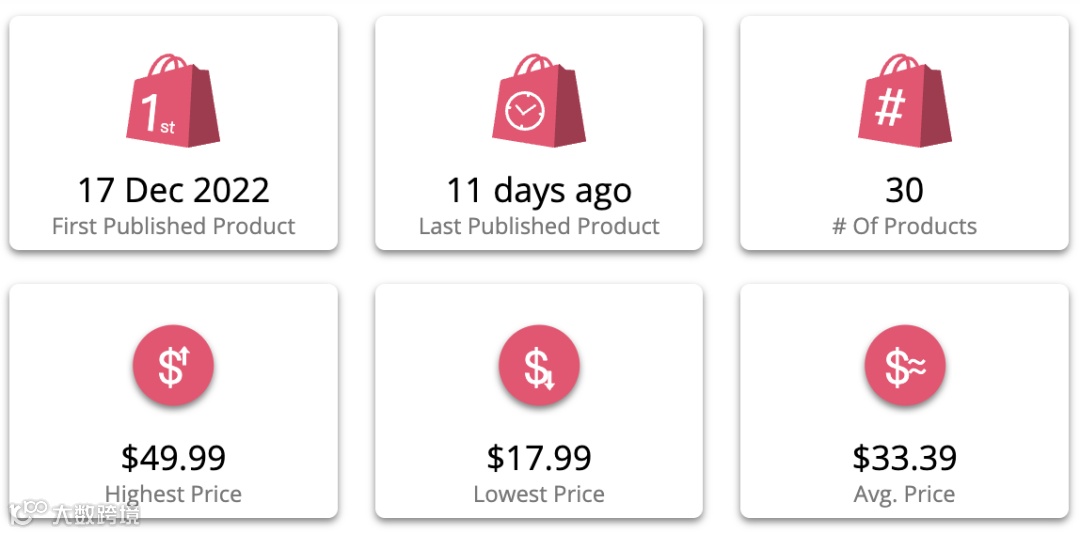Click the clock shopping bag icon
This screenshot has width=1080, height=534.
coord(539,101)
